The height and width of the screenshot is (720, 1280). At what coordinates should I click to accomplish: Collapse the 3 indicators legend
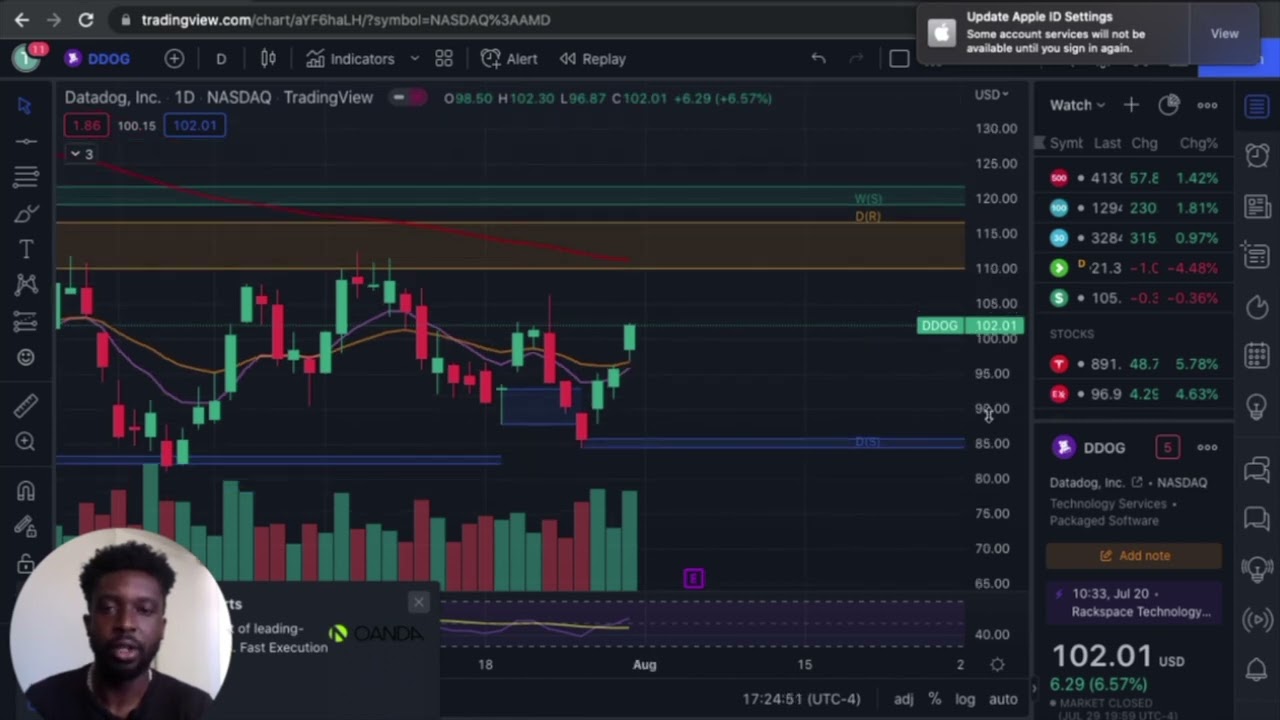[x=82, y=154]
